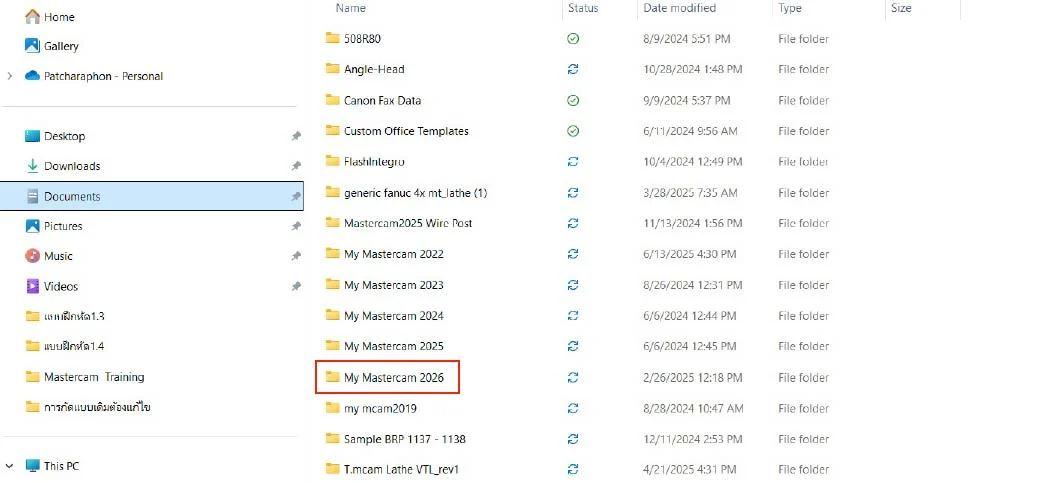Sort files by the Status column
The image size is (1062, 483).
pos(583,8)
